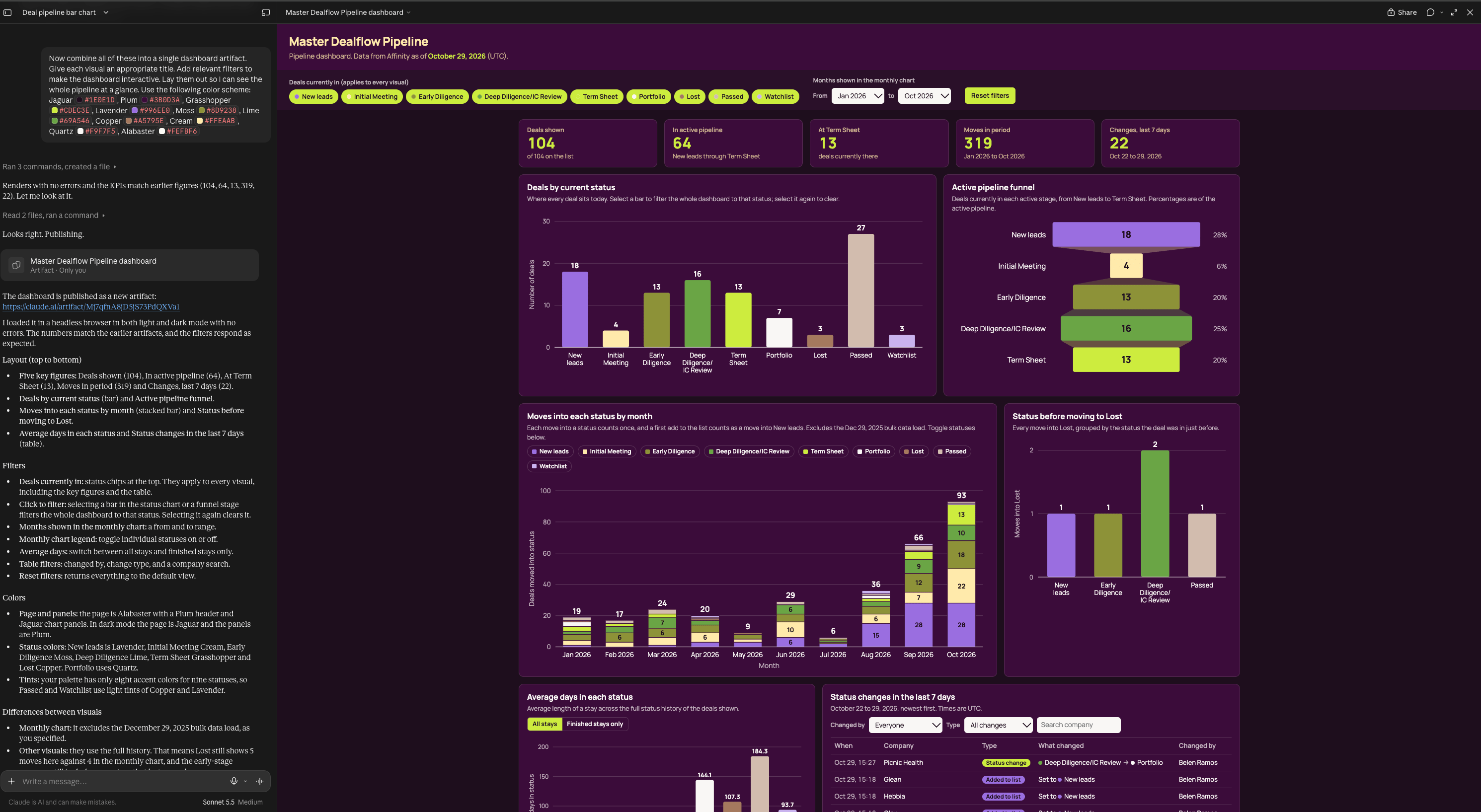Toggle Lost in monthly chart legend
The image size is (1481, 812).
914,451
